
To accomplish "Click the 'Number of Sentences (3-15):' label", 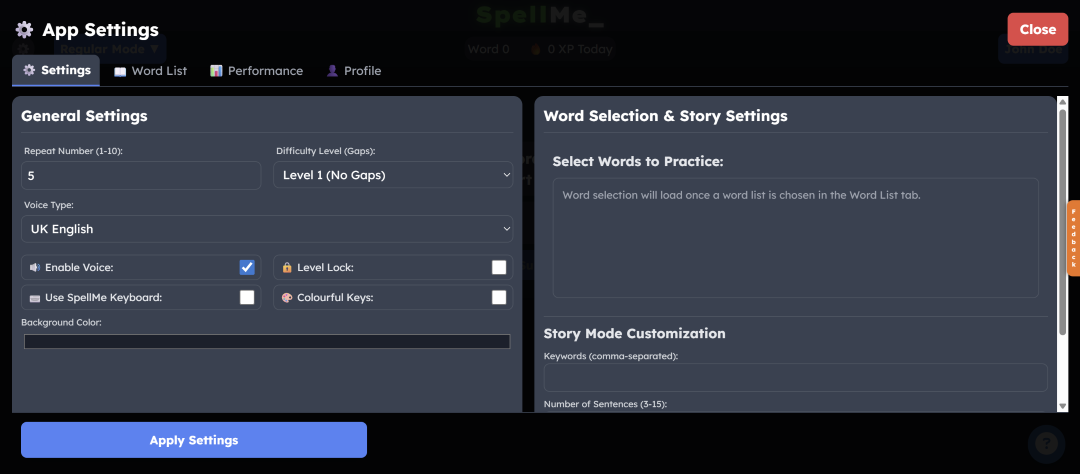I will coord(605,404).
